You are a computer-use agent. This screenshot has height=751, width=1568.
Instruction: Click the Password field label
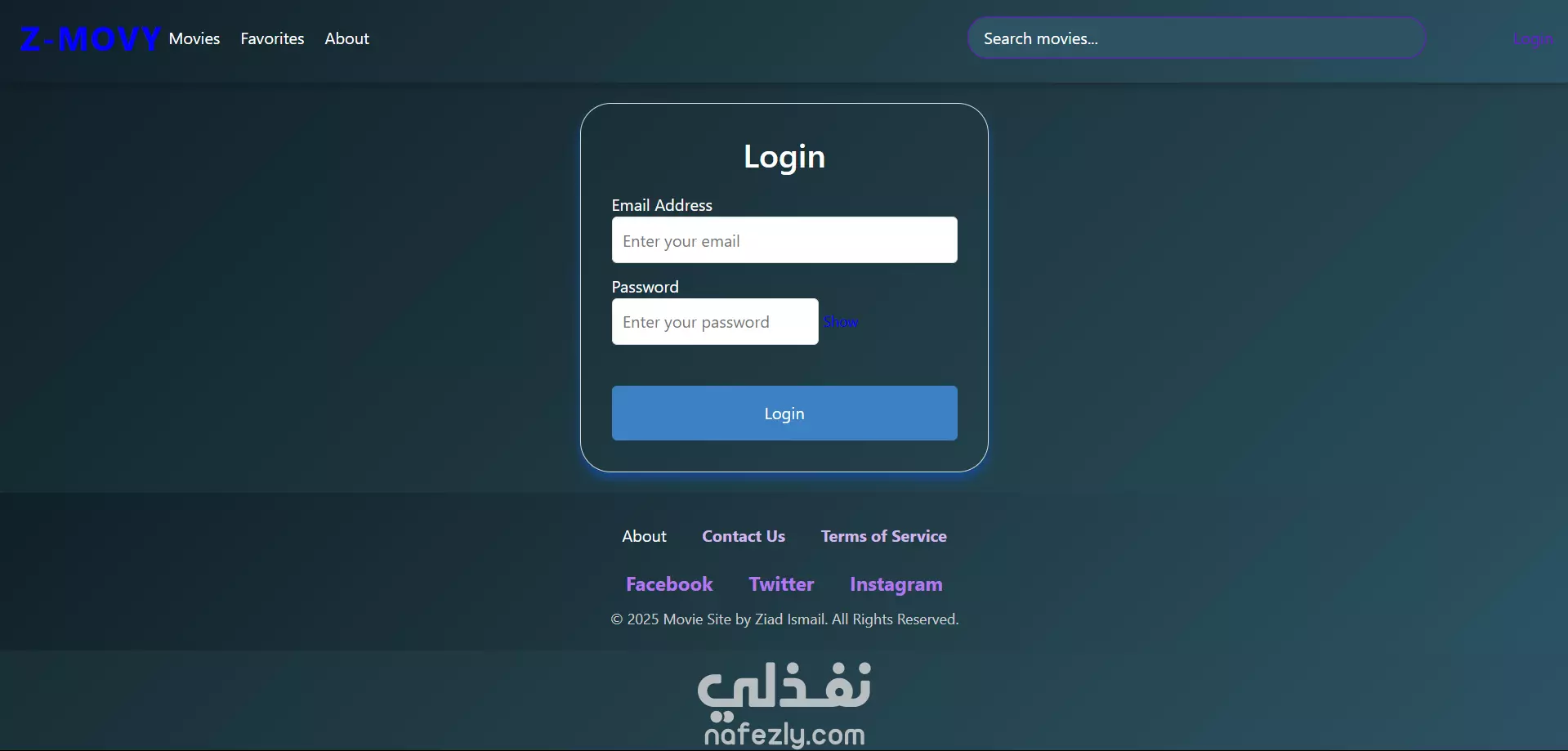[645, 287]
